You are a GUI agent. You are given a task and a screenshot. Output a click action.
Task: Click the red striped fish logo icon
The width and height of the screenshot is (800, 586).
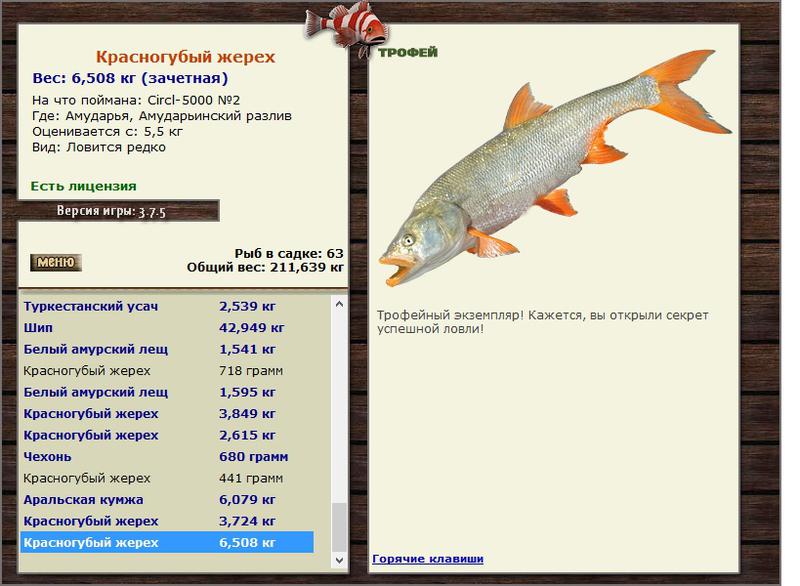347,27
